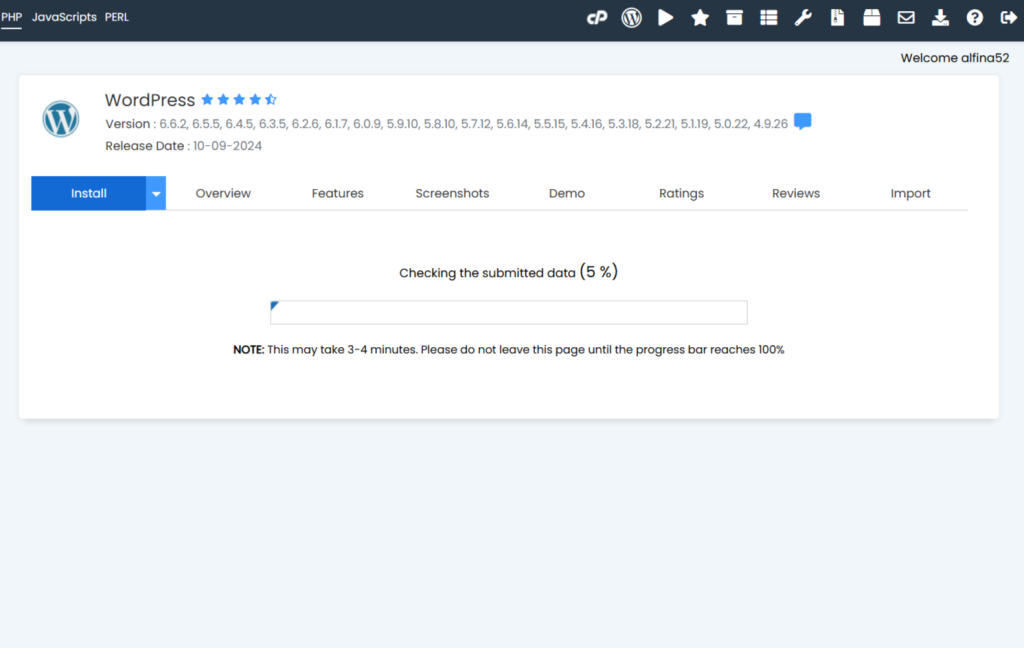The height and width of the screenshot is (648, 1024).
Task: Open settings with the wrench icon
Action: (803, 17)
